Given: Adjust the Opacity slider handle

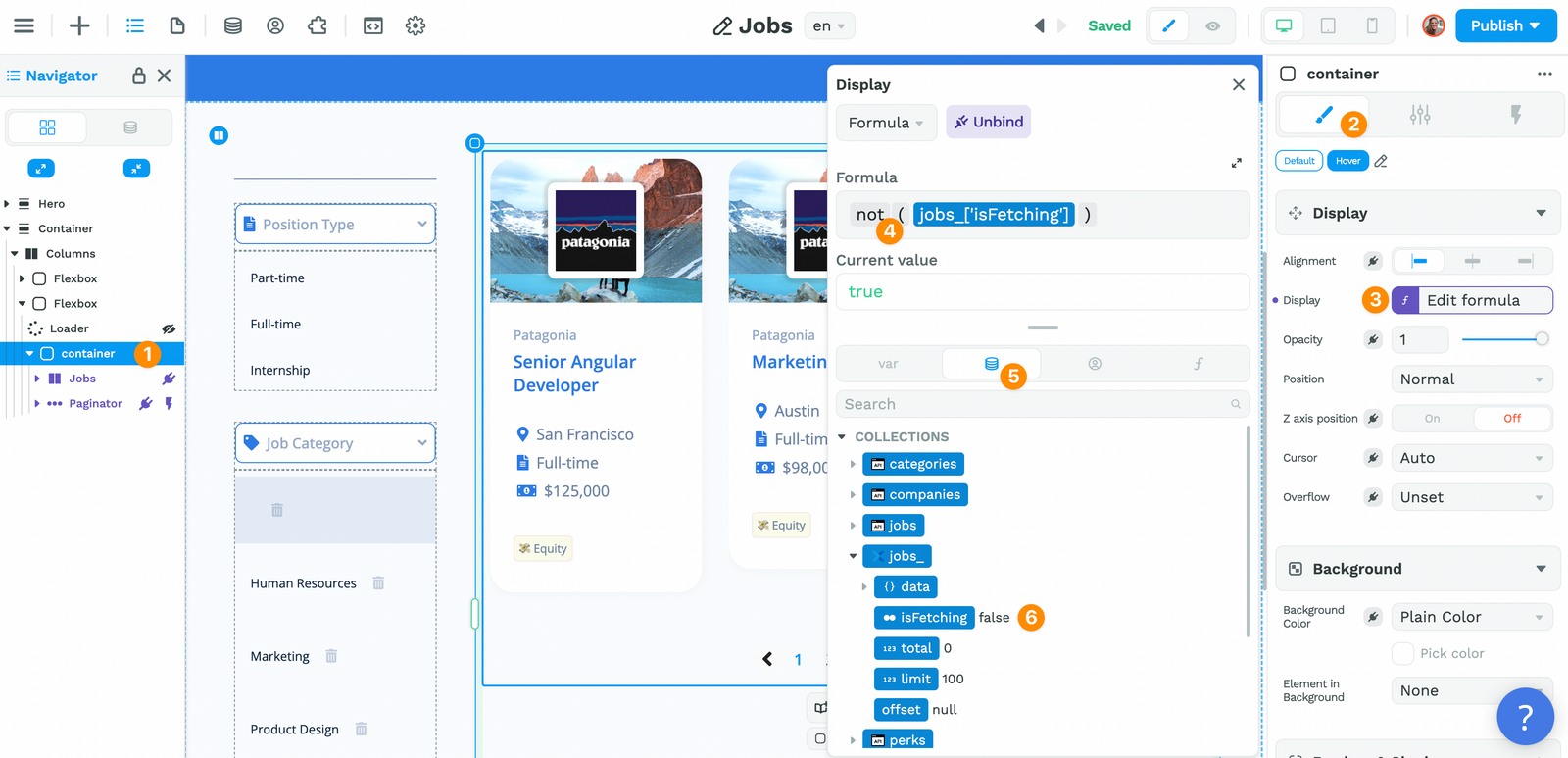Looking at the screenshot, I should tap(1542, 339).
